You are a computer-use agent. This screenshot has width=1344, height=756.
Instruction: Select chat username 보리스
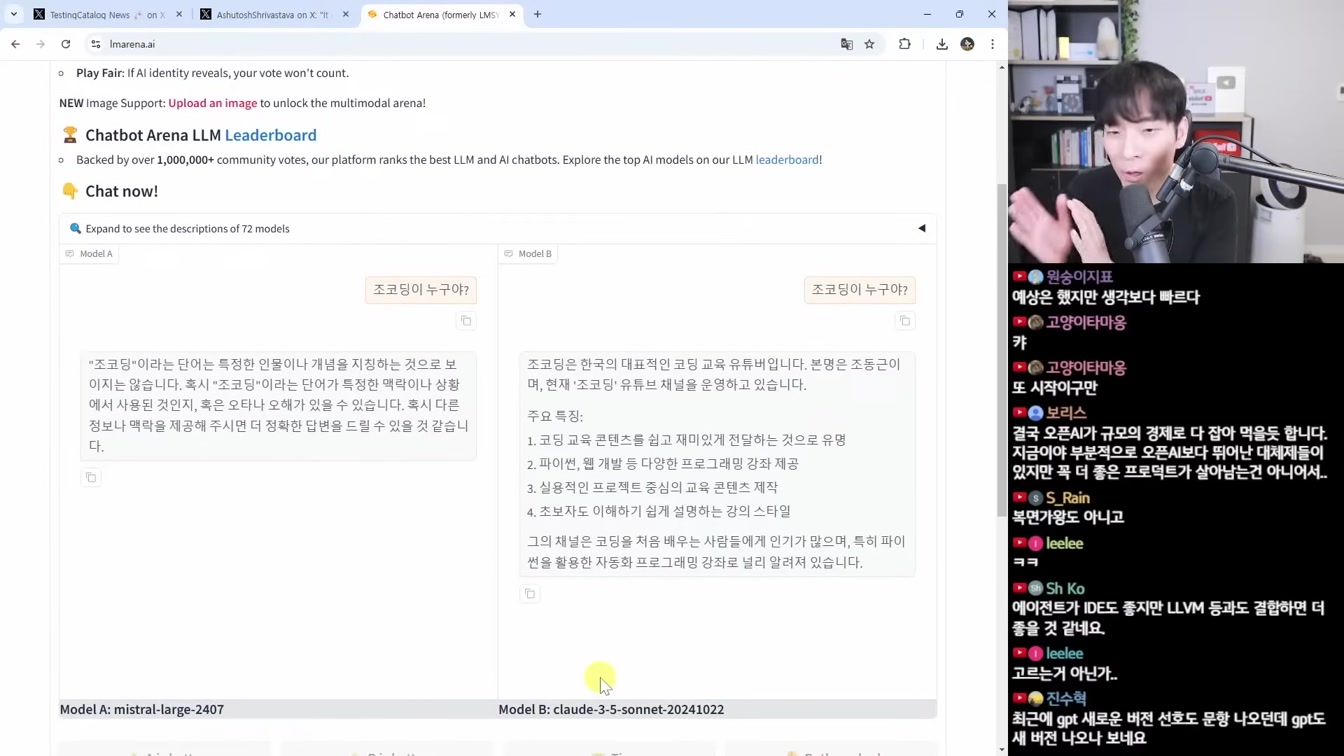(1066, 413)
